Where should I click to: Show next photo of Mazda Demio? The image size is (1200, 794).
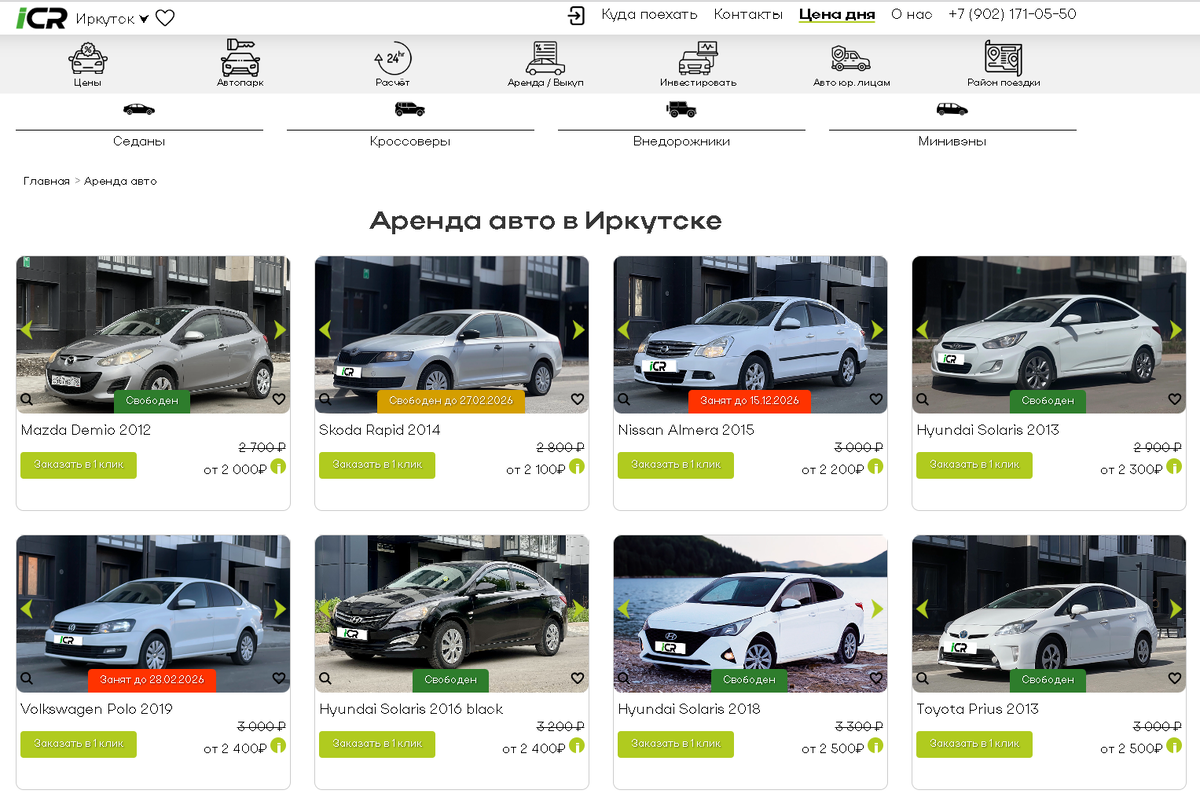[280, 330]
